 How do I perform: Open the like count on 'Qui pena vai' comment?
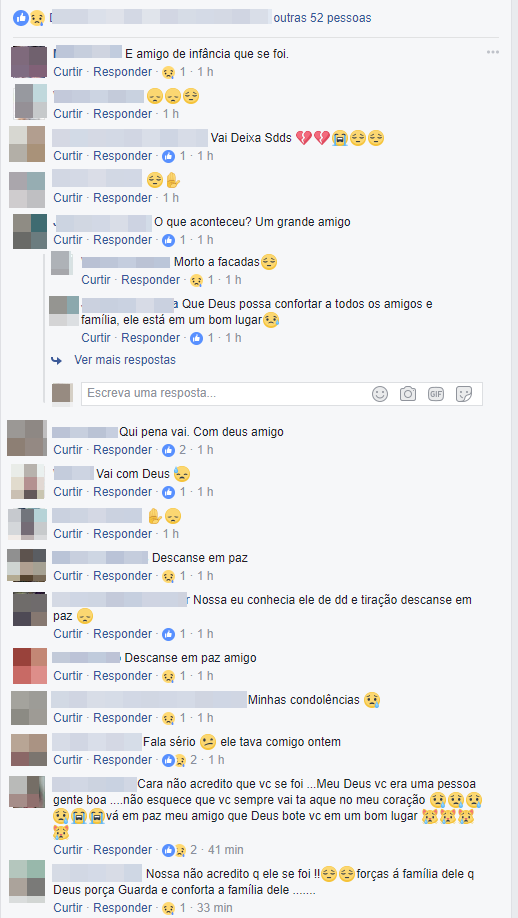tap(174, 450)
